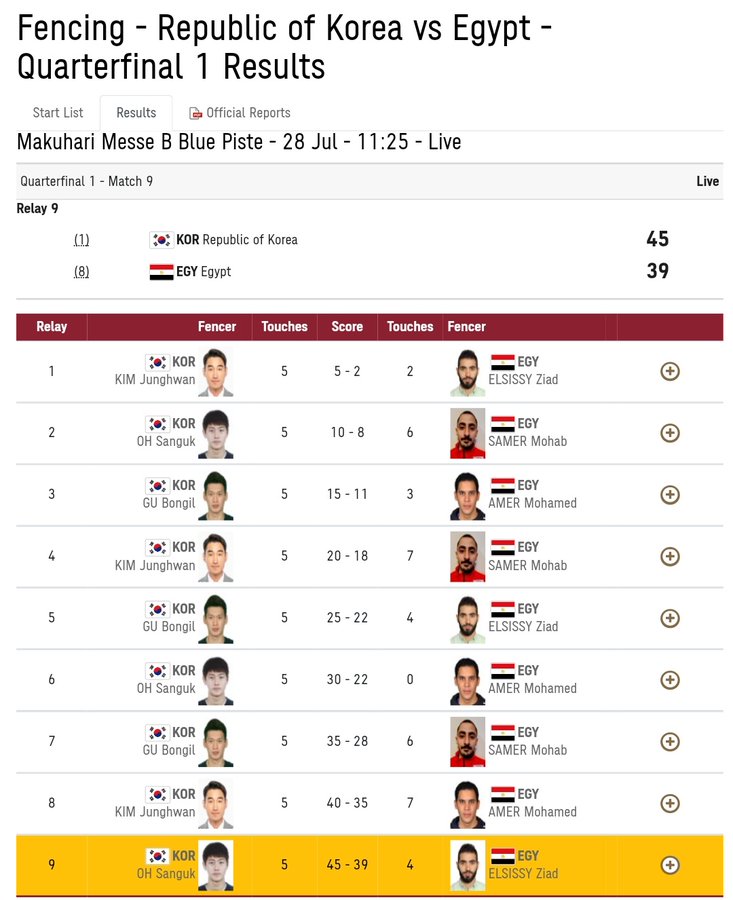This screenshot has height=900, width=733.
Task: Click Korea flag icon in match summary
Action: click(161, 240)
